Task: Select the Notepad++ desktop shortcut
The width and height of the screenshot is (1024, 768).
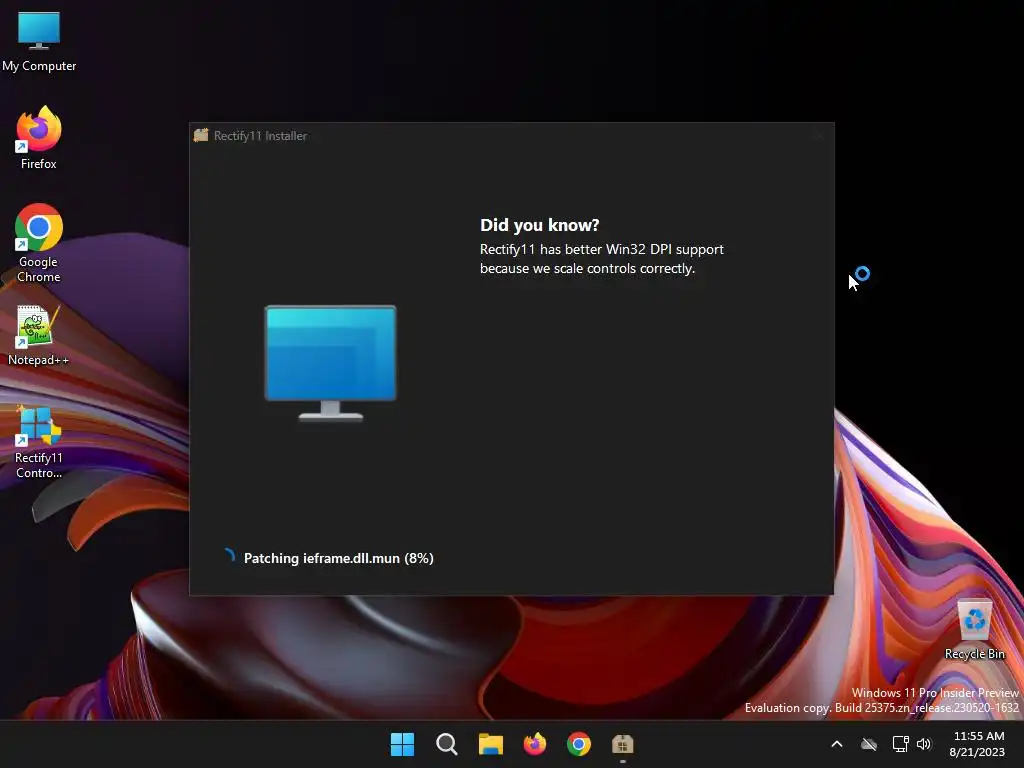Action: 39,336
